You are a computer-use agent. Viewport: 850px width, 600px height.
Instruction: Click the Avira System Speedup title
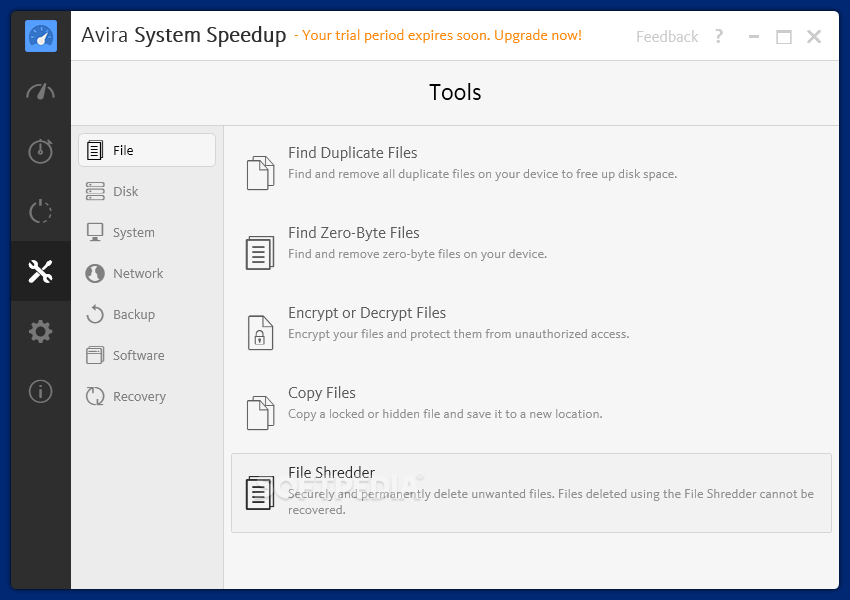[184, 35]
